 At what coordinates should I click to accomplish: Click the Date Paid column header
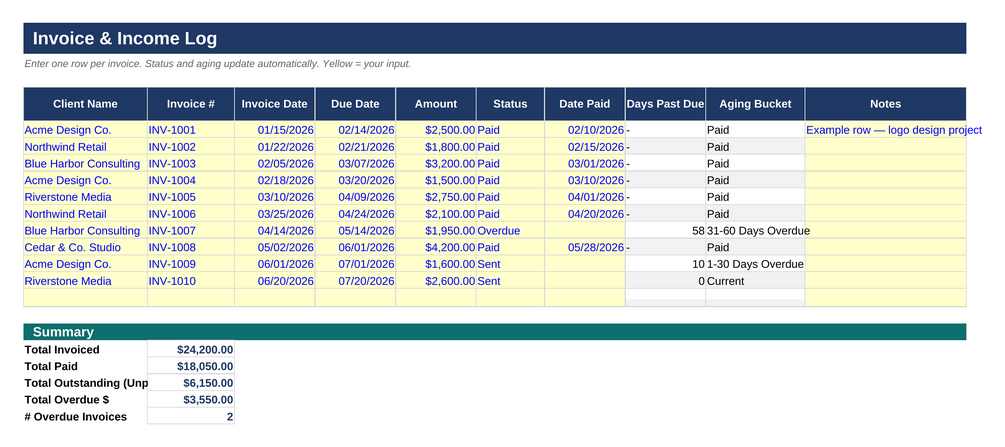click(585, 104)
